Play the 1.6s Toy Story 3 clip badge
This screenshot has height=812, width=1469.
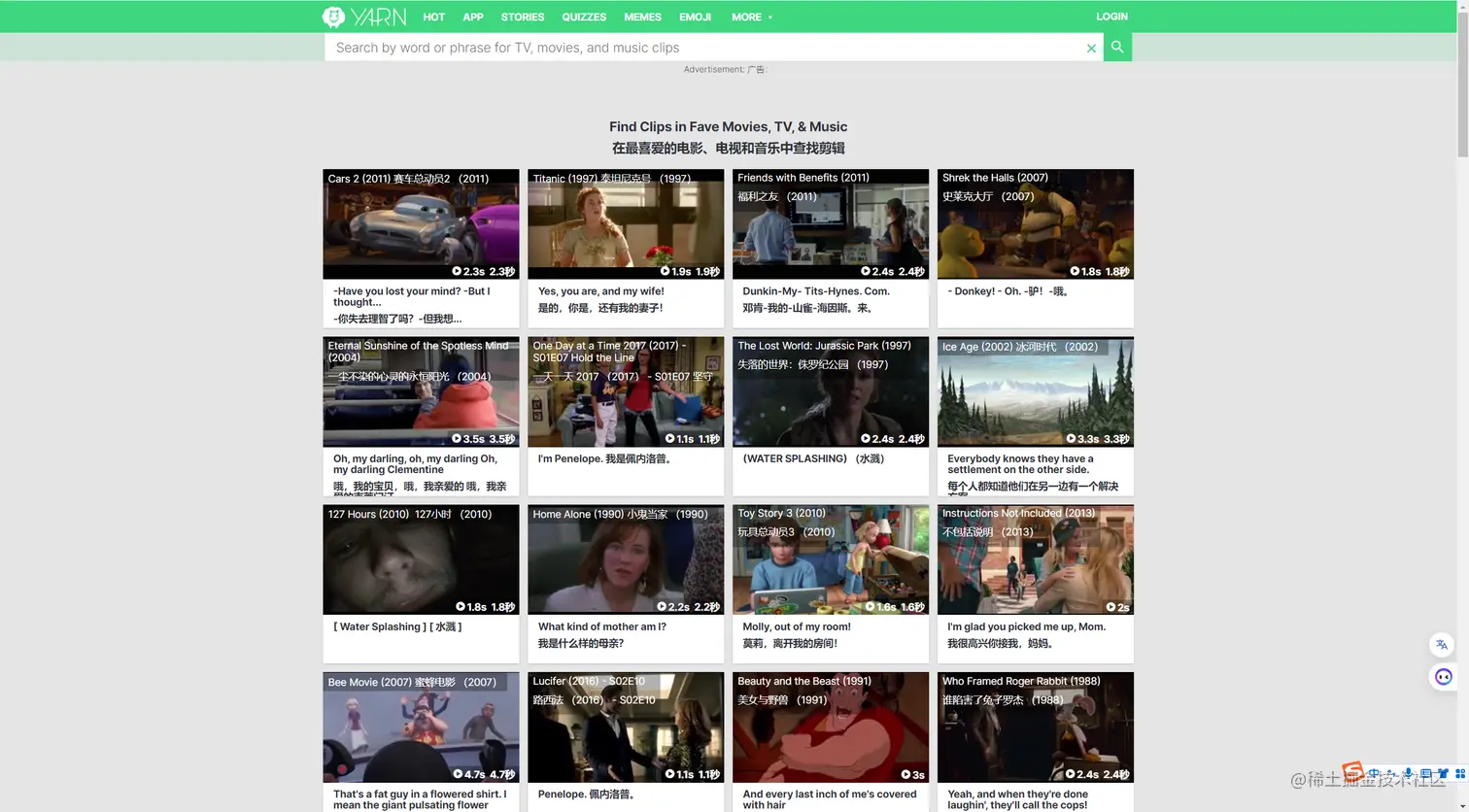coord(894,607)
